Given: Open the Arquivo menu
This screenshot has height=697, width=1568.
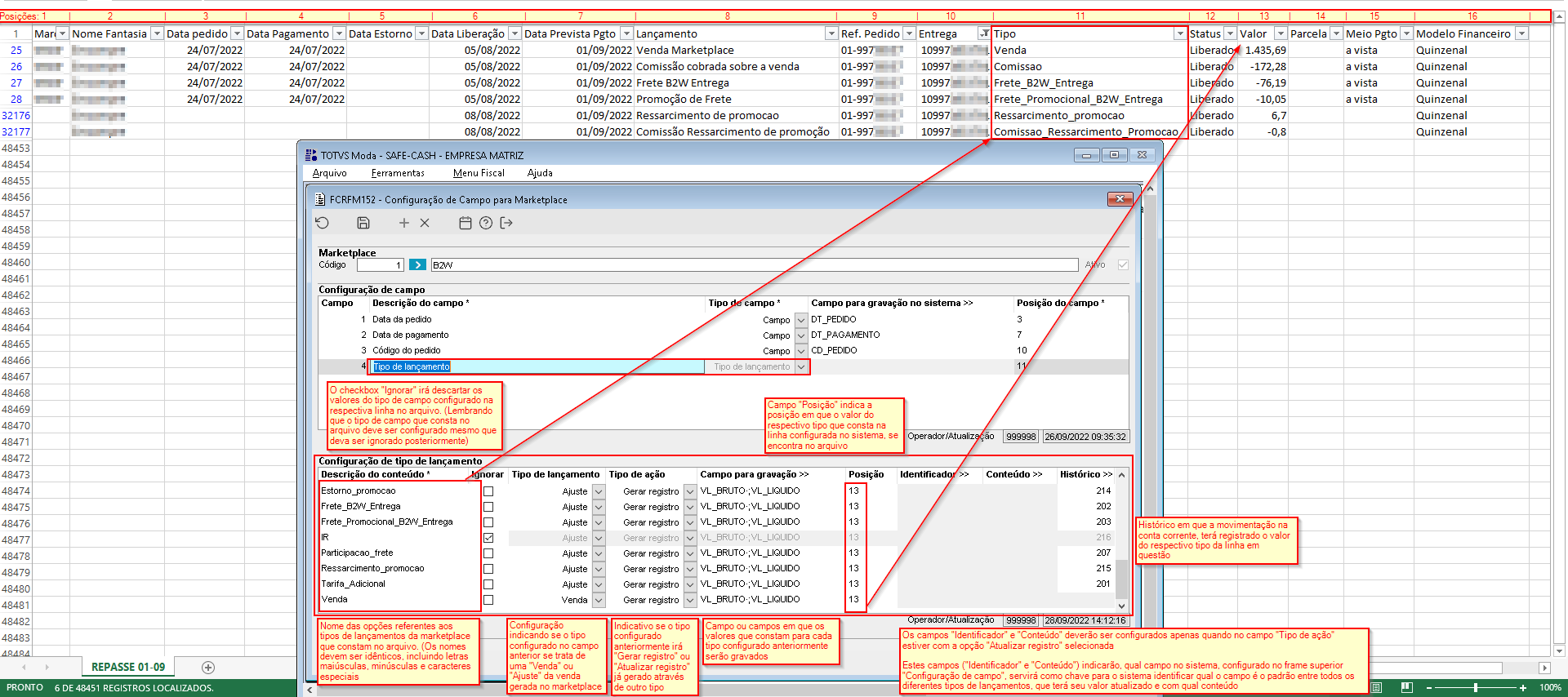Looking at the screenshot, I should (330, 173).
